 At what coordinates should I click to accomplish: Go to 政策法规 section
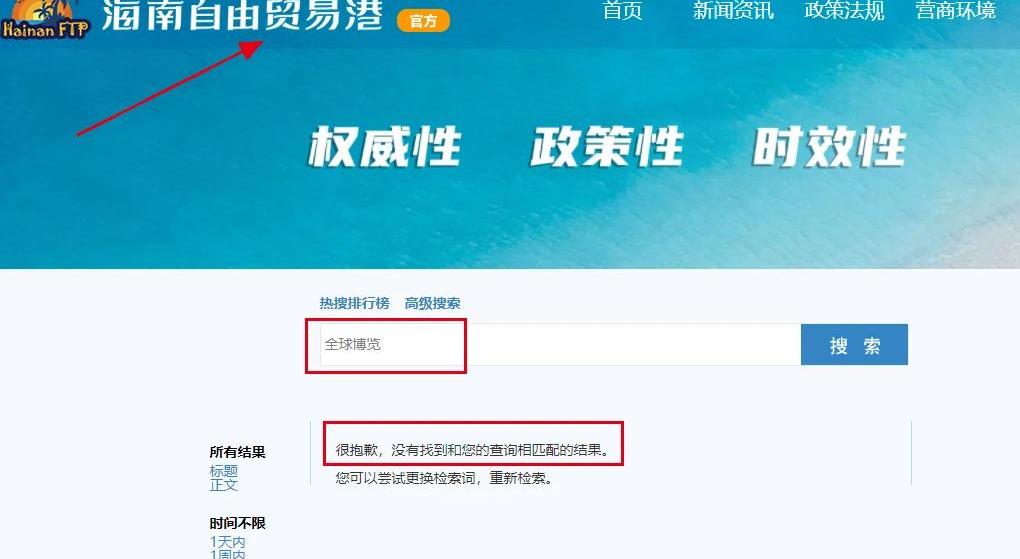844,11
